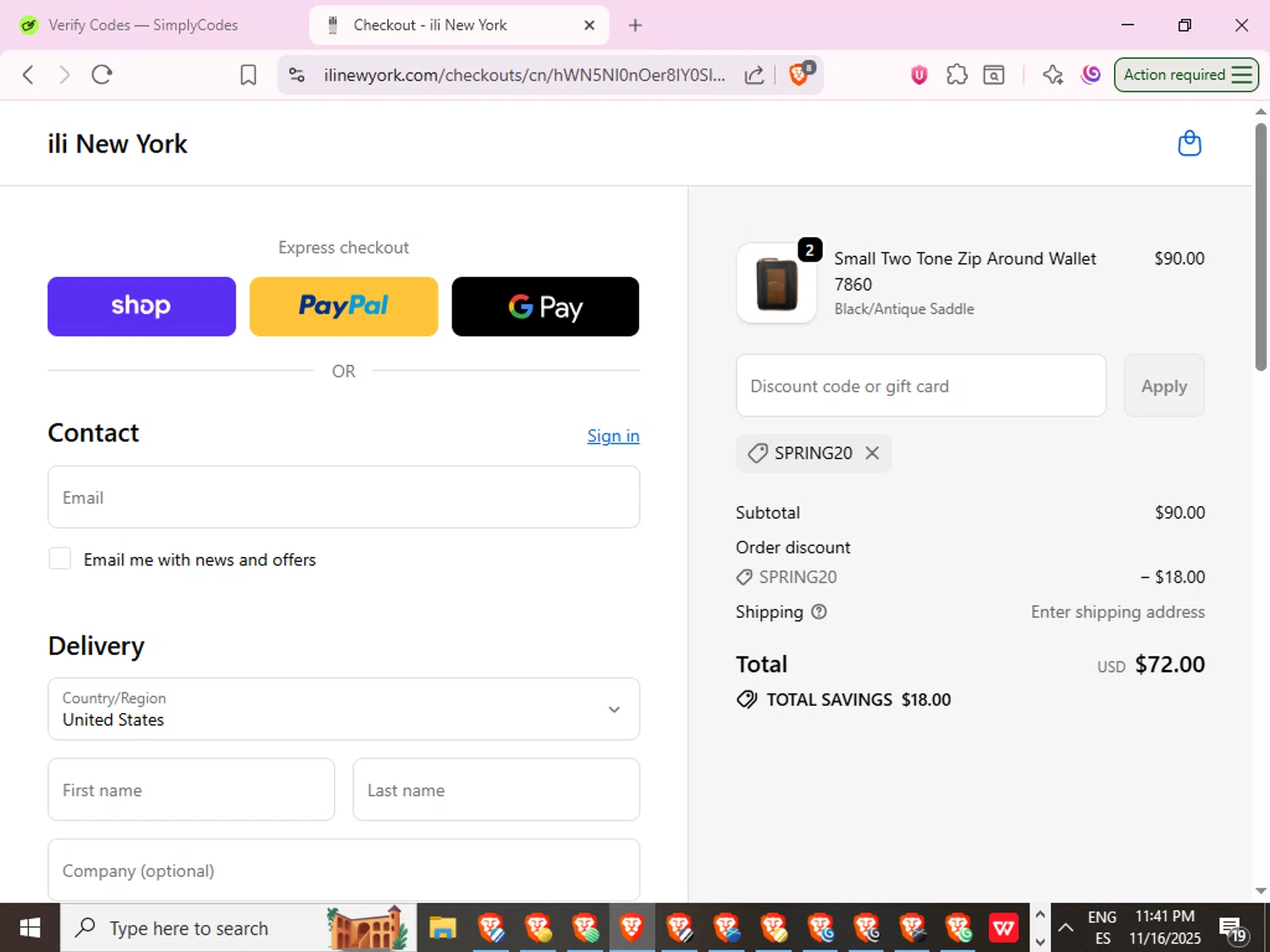Click the Company (optional) field

click(x=344, y=870)
